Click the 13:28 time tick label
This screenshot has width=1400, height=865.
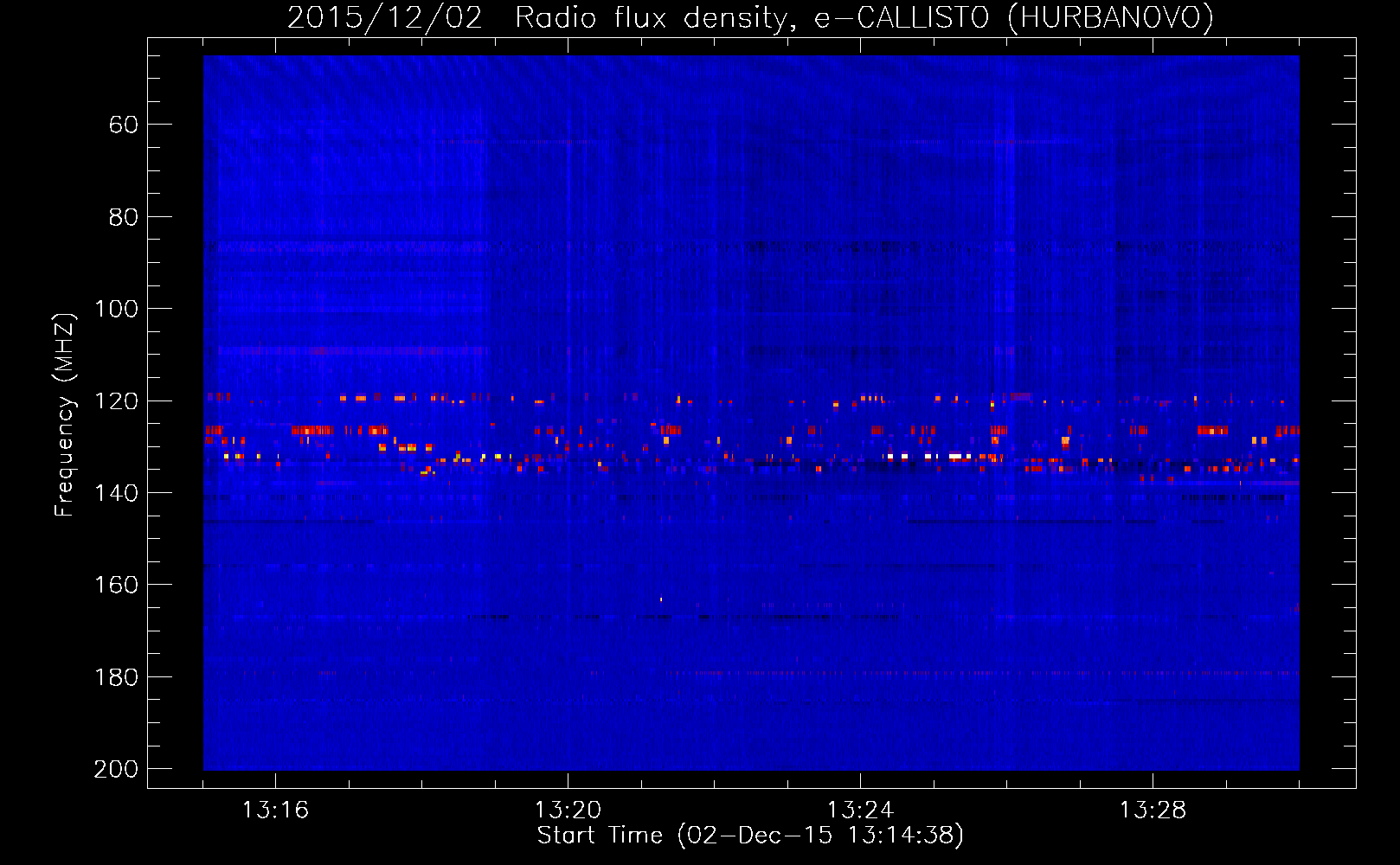1153,811
